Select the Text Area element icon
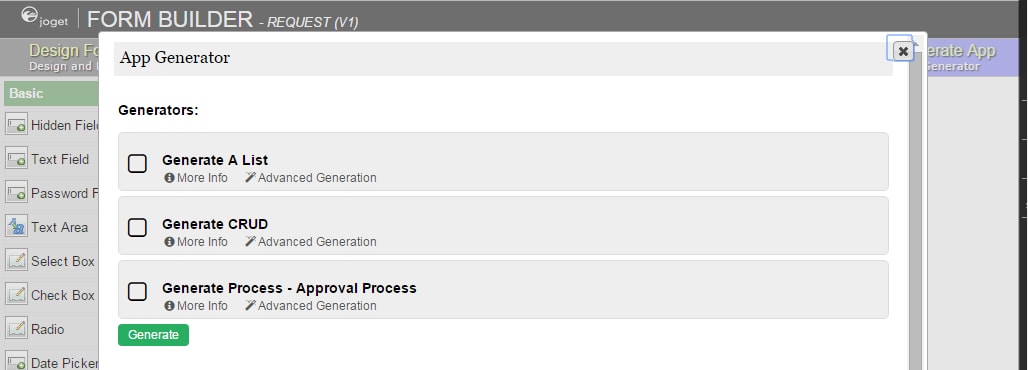Screen dimensions: 1028x370 16,227
